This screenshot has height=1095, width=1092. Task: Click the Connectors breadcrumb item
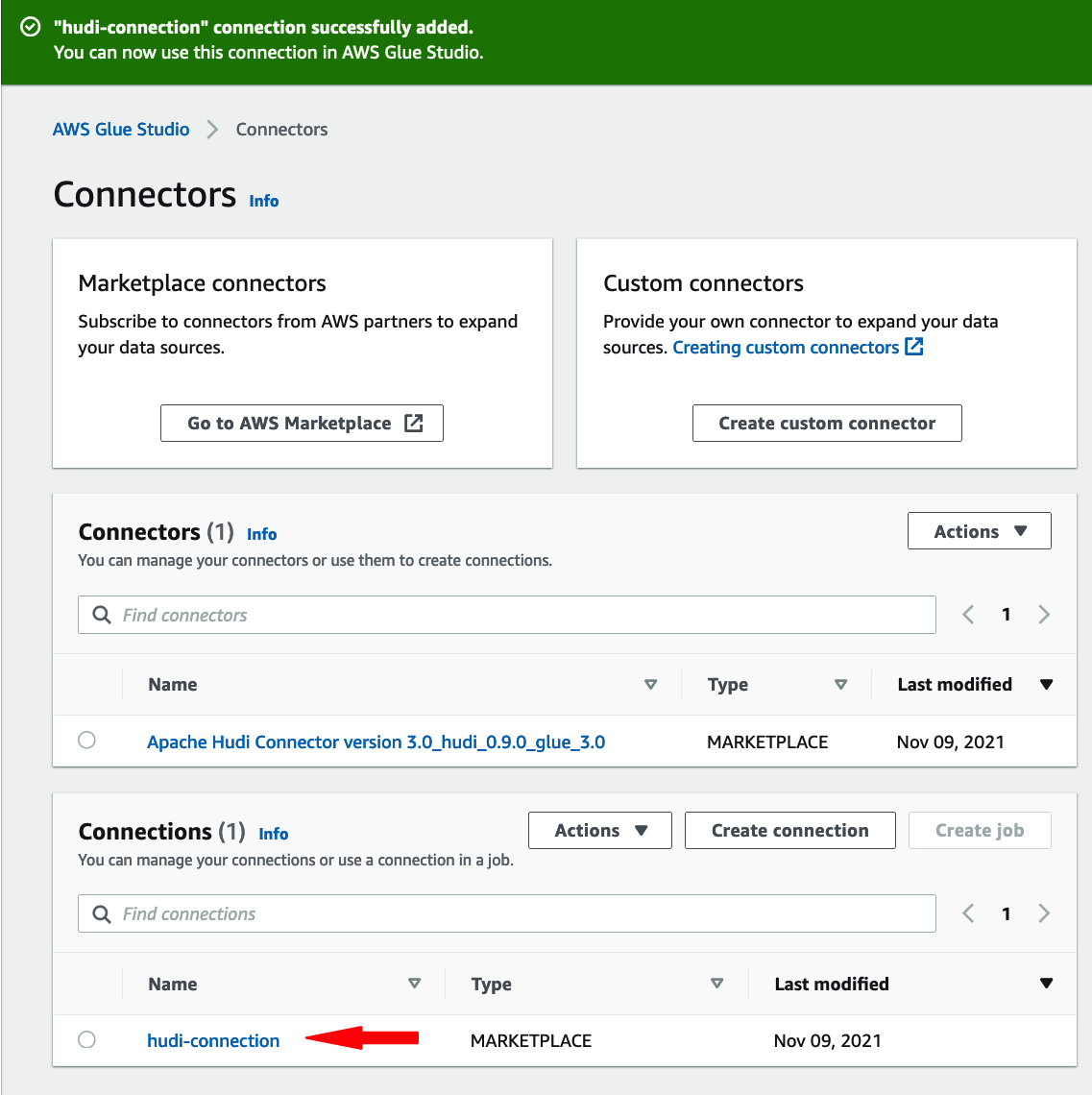tap(281, 130)
